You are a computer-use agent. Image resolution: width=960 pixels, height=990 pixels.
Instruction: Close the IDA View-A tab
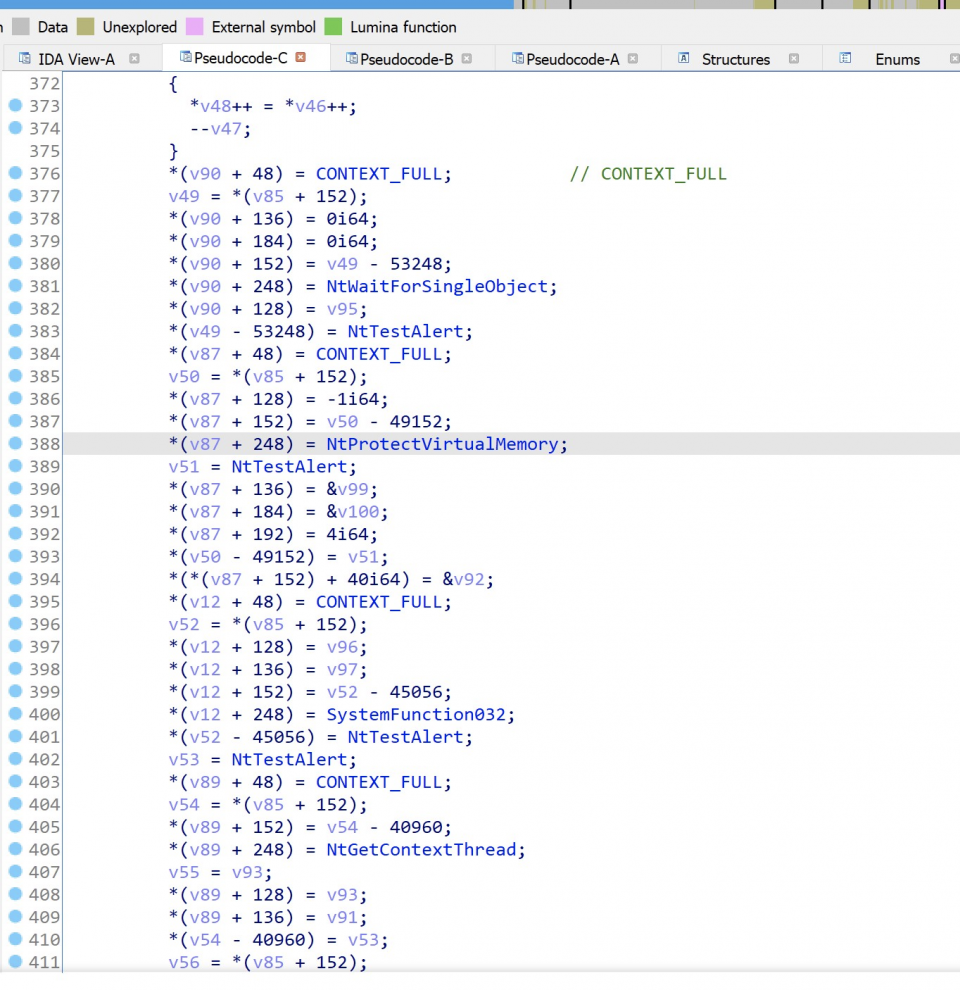click(x=134, y=58)
